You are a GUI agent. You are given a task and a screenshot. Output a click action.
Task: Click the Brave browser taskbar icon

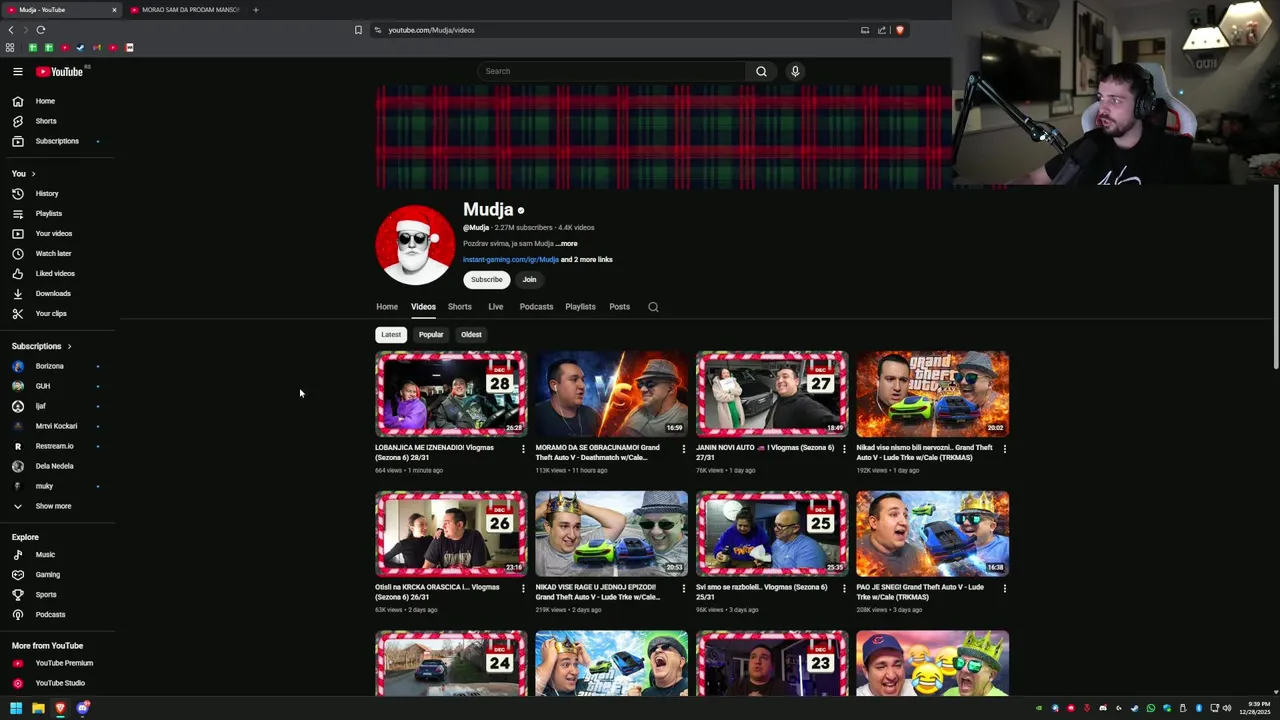click(x=60, y=708)
